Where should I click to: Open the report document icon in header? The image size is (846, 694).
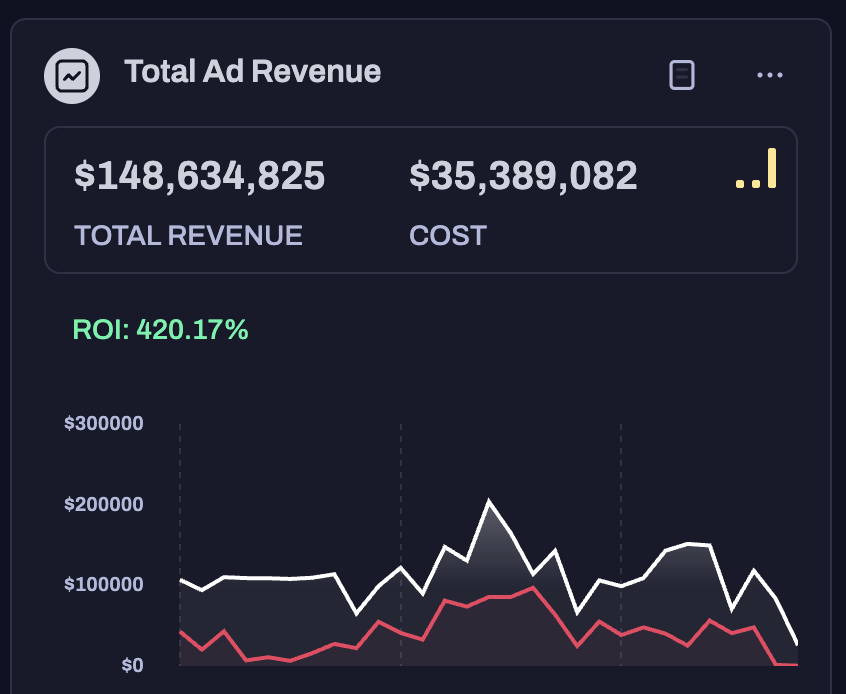coord(682,75)
